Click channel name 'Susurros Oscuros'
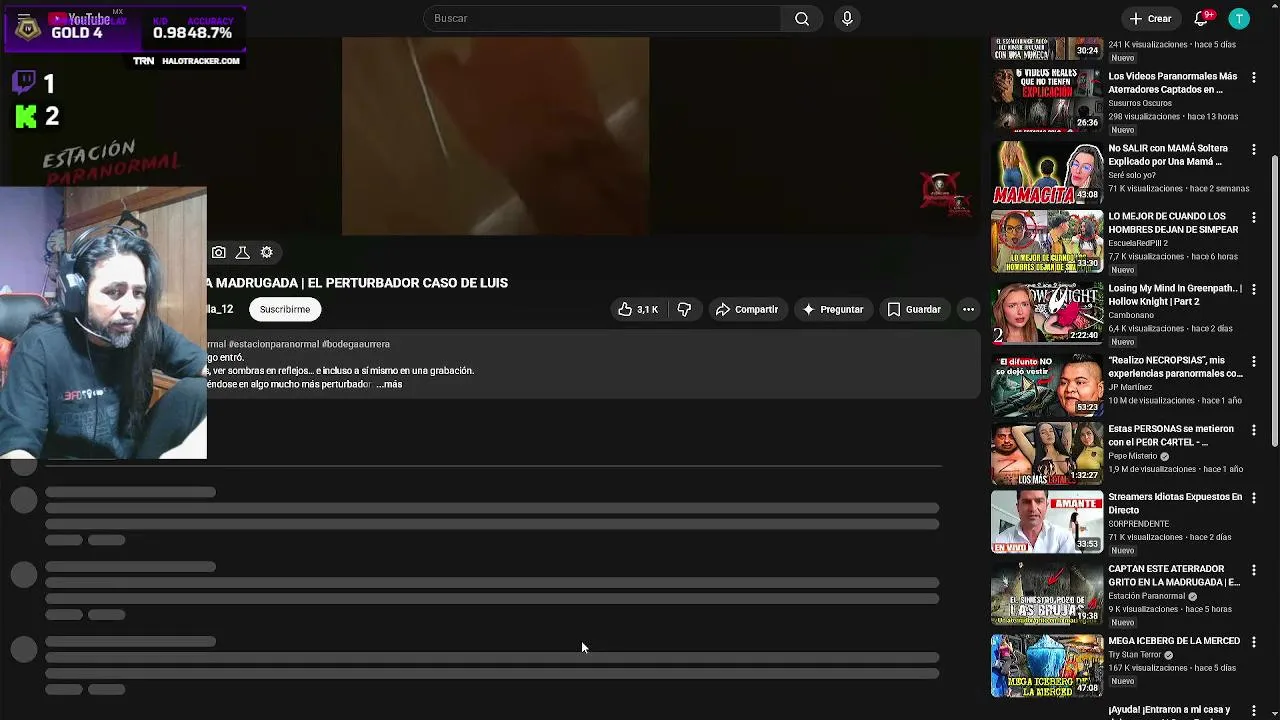1280x720 pixels. pyautogui.click(x=1140, y=103)
